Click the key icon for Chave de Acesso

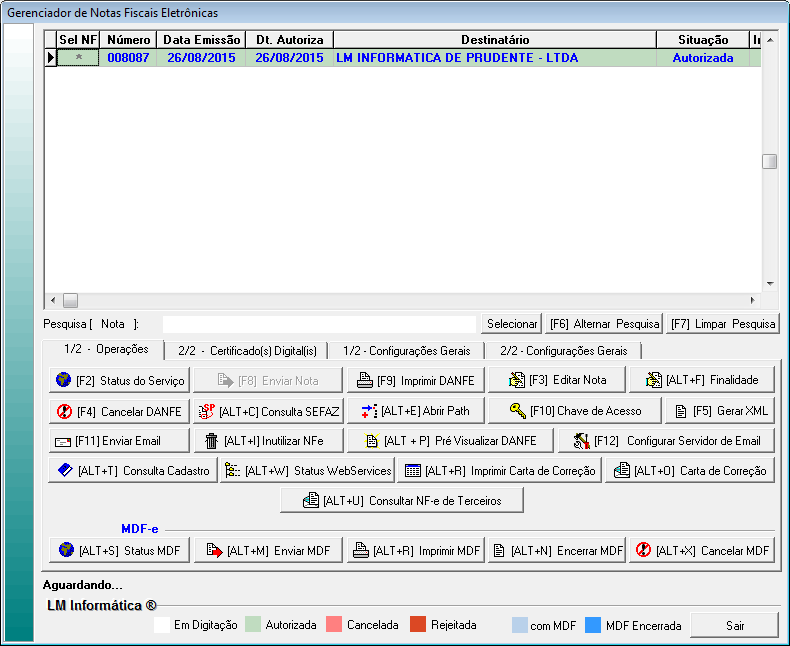[x=517, y=411]
